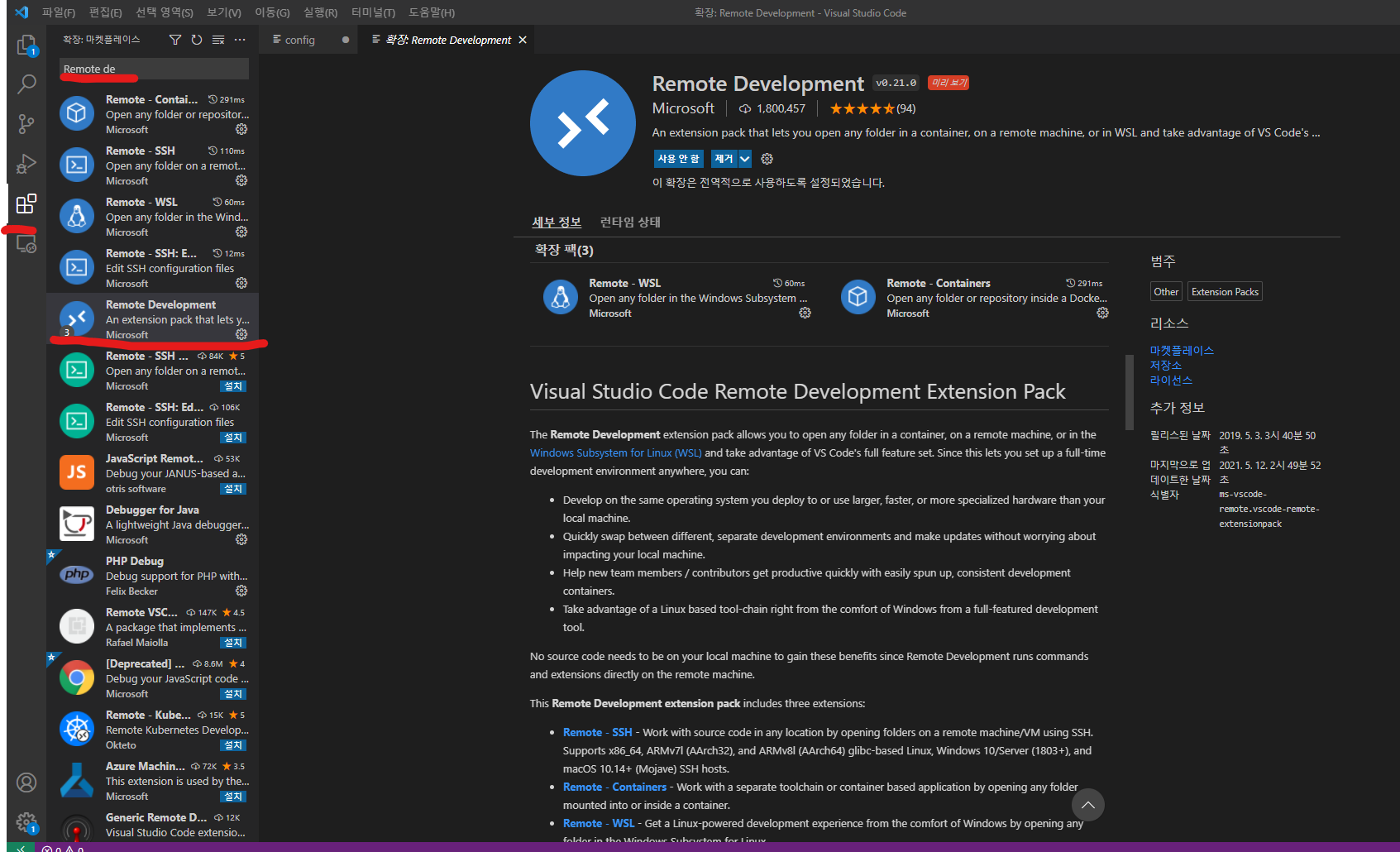Select the 세부 정보 details tab

[557, 222]
